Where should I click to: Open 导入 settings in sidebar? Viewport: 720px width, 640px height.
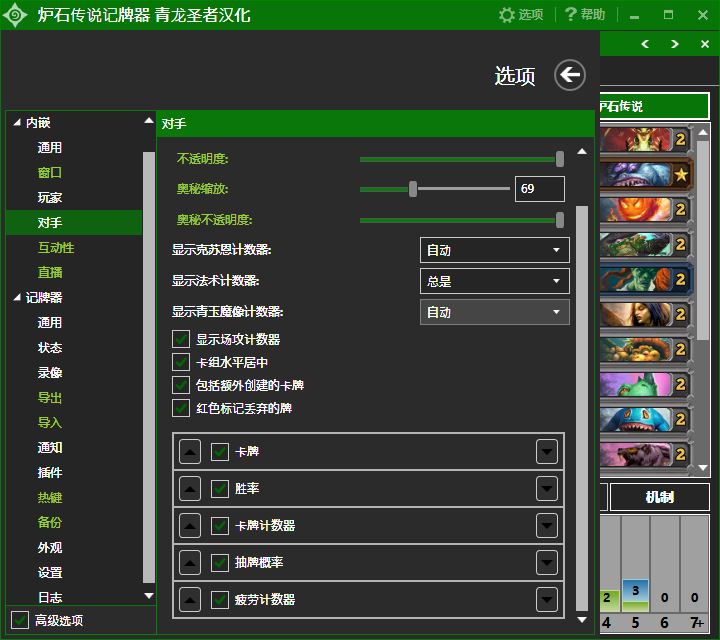[50, 422]
